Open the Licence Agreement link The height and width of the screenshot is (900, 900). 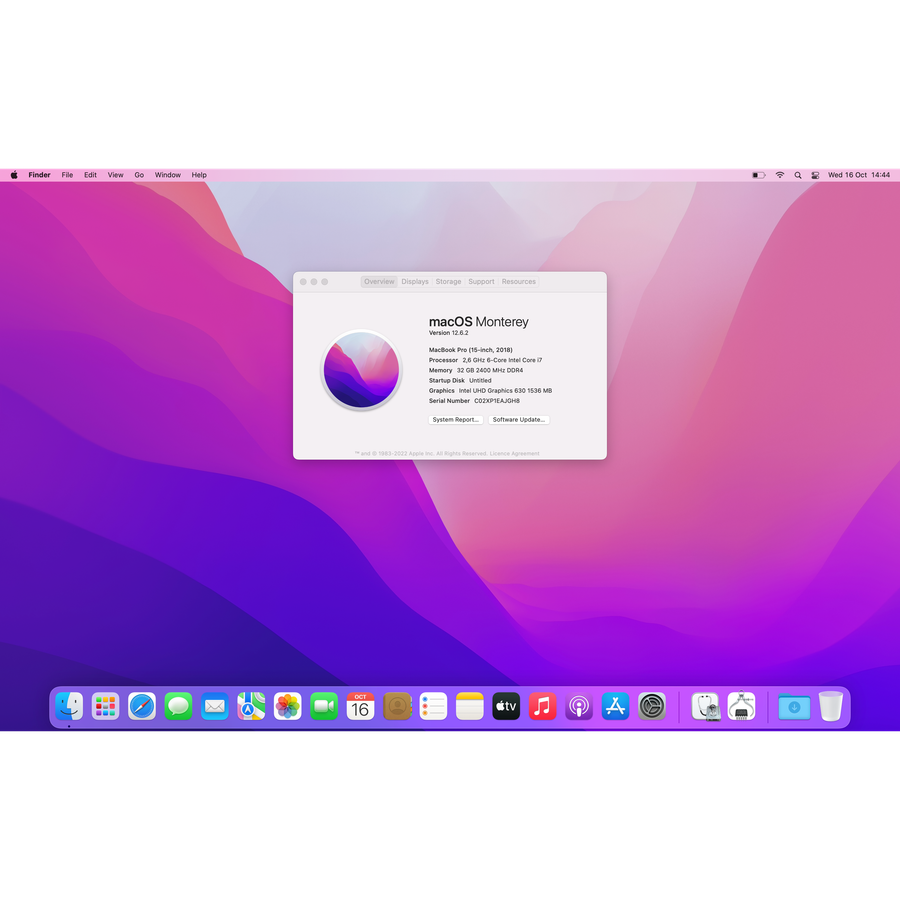click(x=514, y=454)
